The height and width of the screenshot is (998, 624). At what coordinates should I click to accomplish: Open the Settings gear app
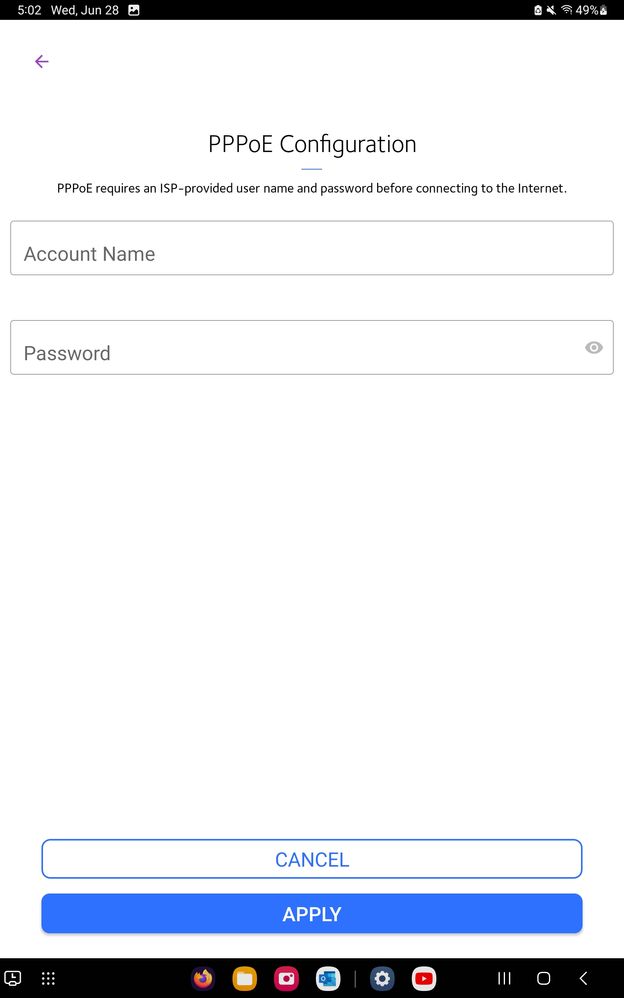pyautogui.click(x=382, y=978)
